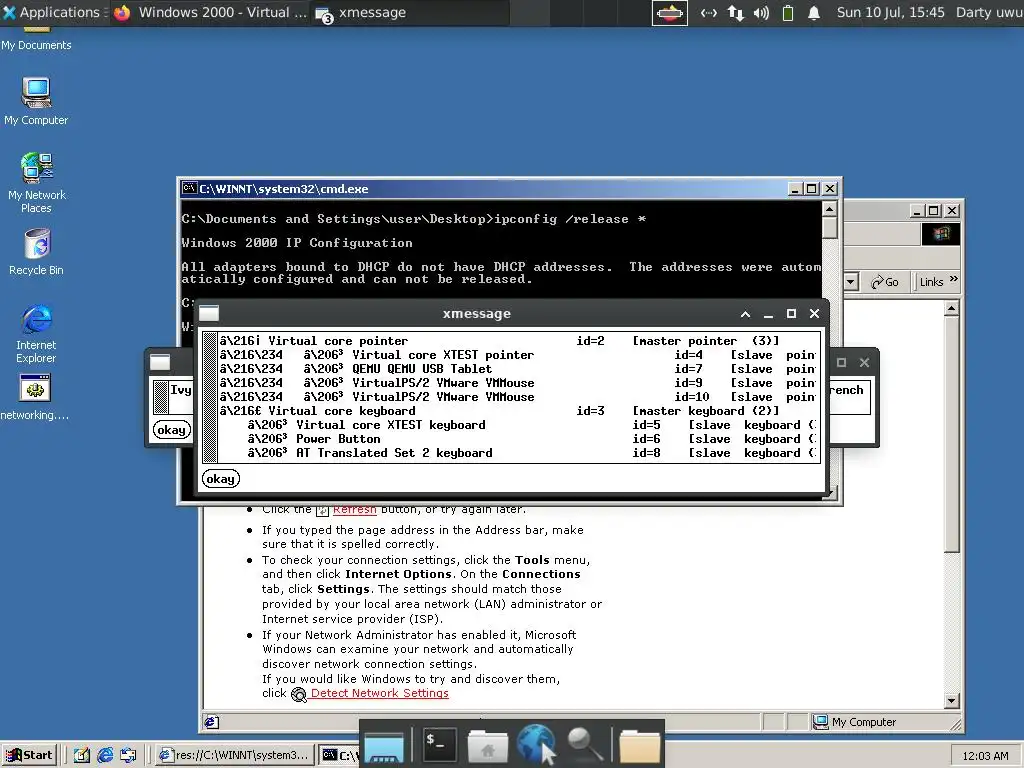Click the Refresh link in error page

tap(355, 509)
